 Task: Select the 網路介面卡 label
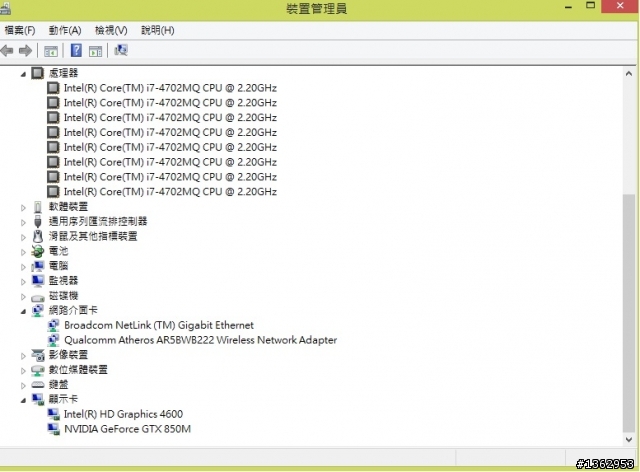pyautogui.click(x=73, y=310)
